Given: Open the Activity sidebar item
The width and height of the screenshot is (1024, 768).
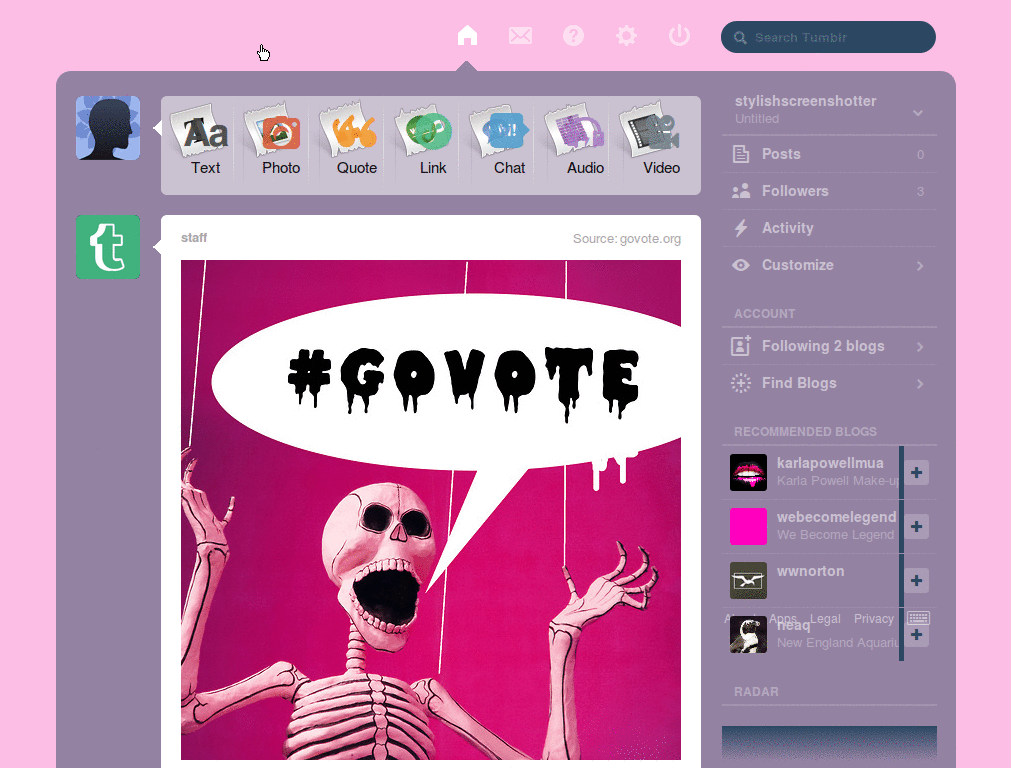Looking at the screenshot, I should tap(829, 228).
